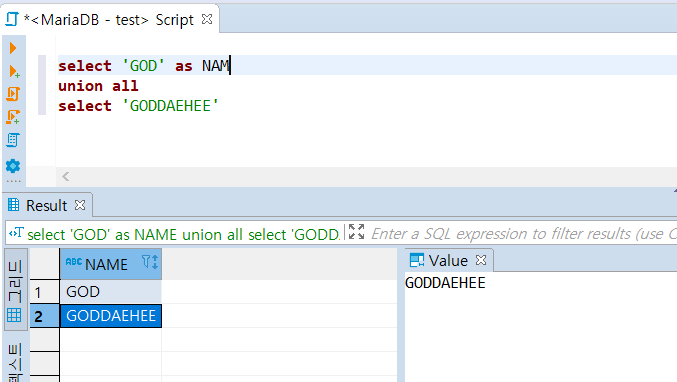Show the explain execution plan icon

coord(13,140)
